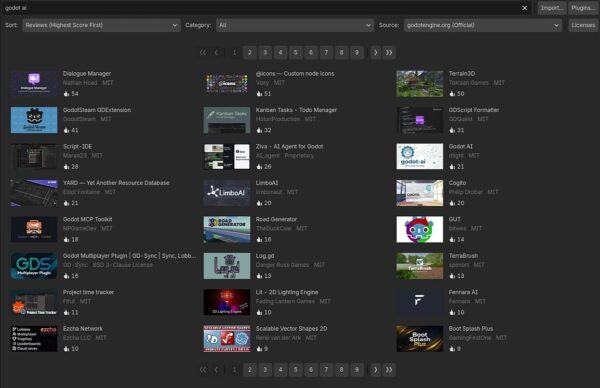The height and width of the screenshot is (388, 600).
Task: Open the YARD resource database thumbnail
Action: coord(34,193)
